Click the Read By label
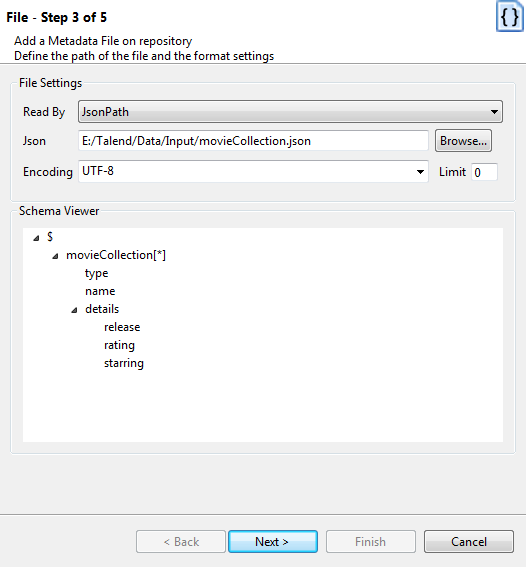The height and width of the screenshot is (567, 526). click(44, 112)
